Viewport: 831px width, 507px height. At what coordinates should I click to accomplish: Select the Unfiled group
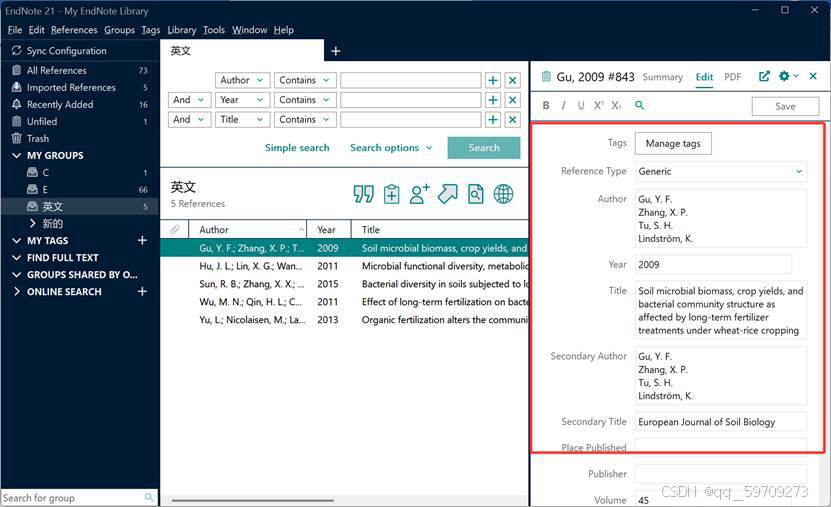79,121
